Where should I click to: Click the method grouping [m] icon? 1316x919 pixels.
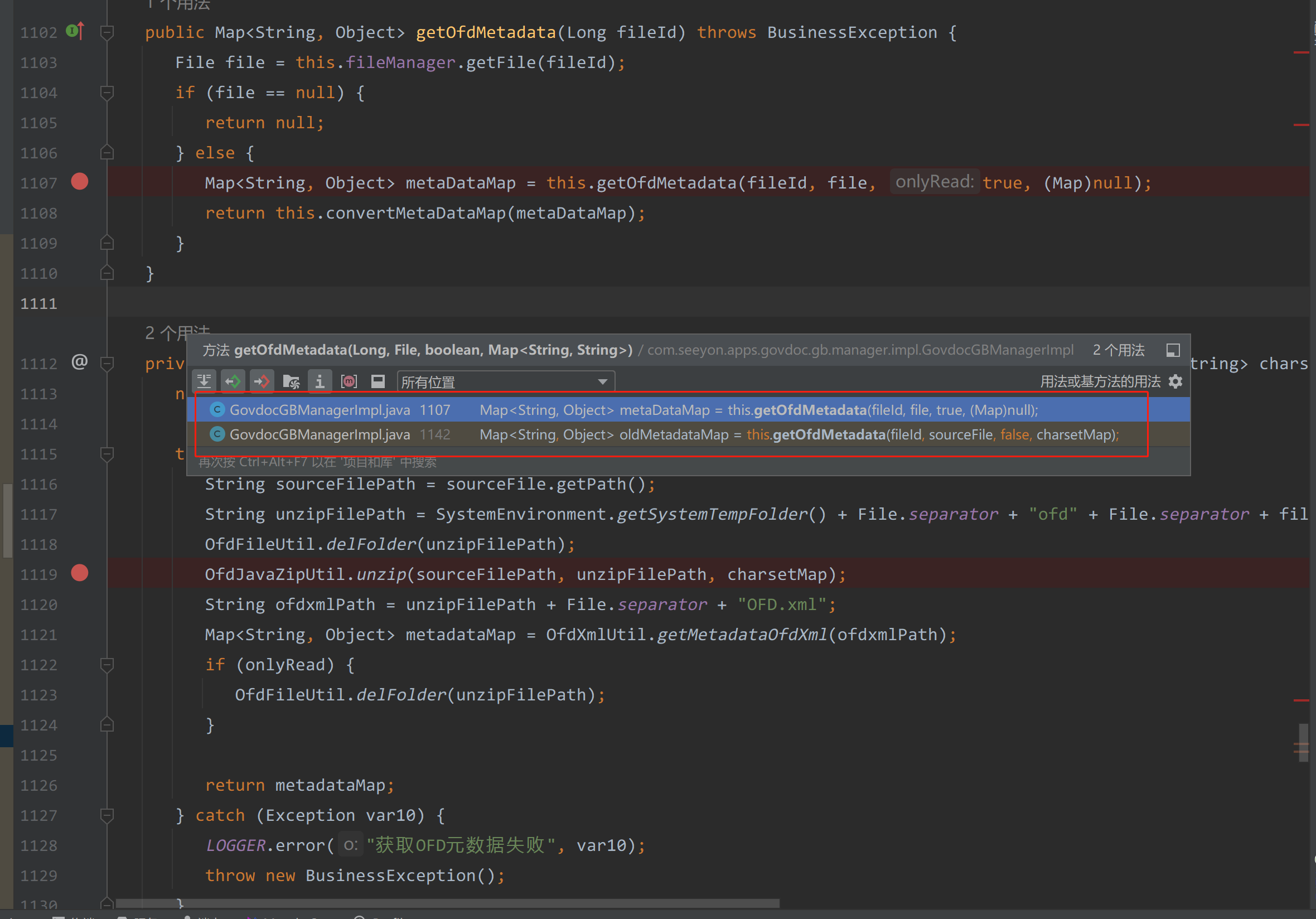[349, 381]
